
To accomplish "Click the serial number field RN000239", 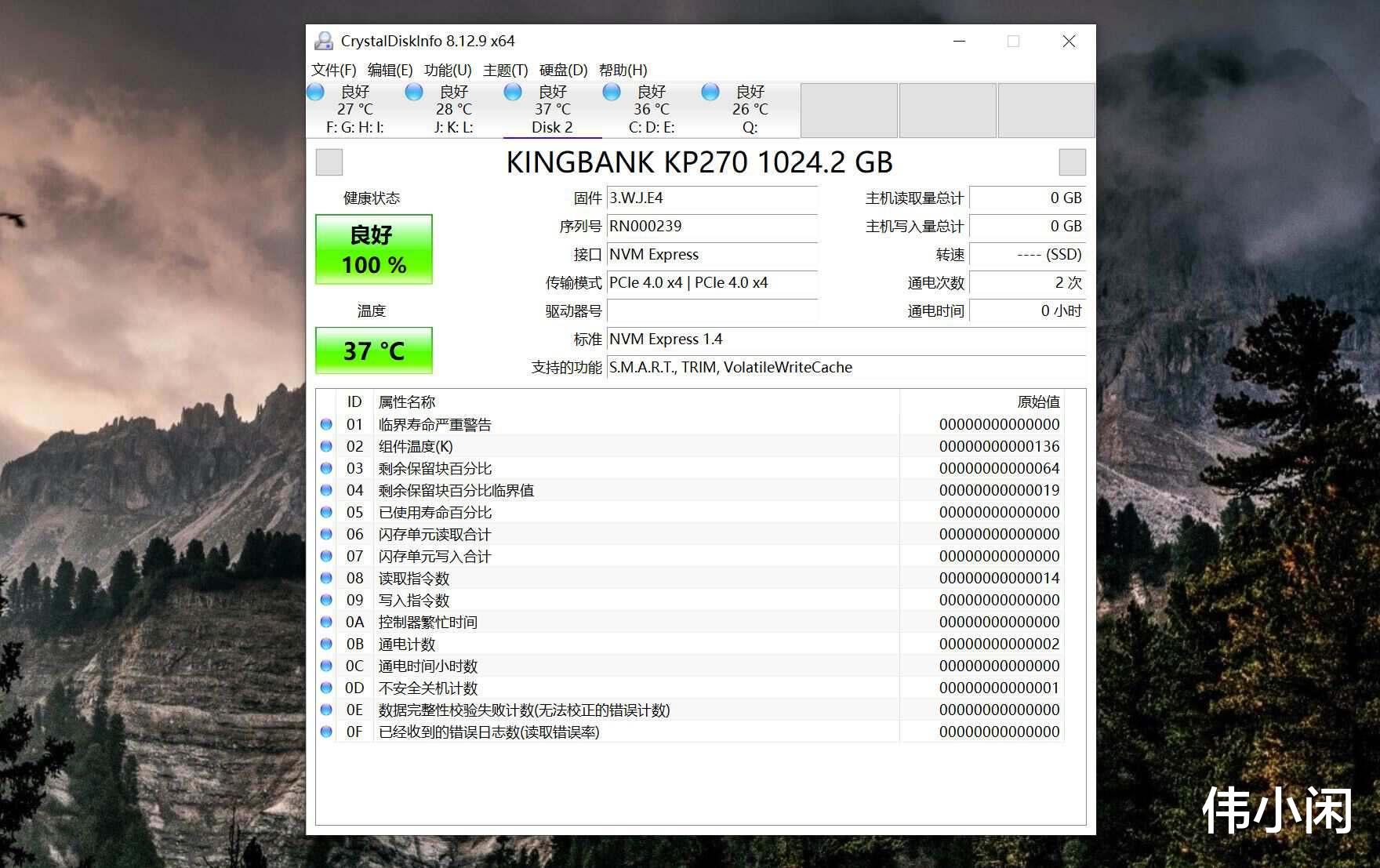I will click(x=712, y=227).
